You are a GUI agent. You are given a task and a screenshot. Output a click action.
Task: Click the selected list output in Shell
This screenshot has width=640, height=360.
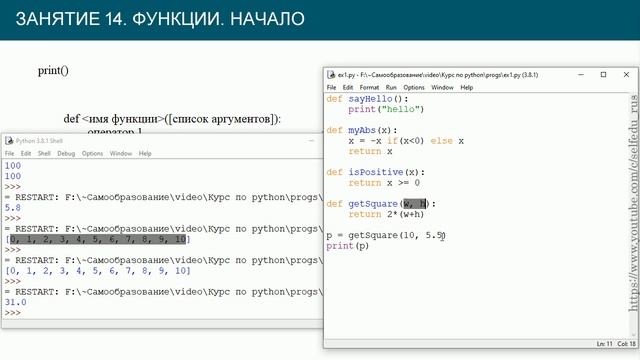[98, 239]
